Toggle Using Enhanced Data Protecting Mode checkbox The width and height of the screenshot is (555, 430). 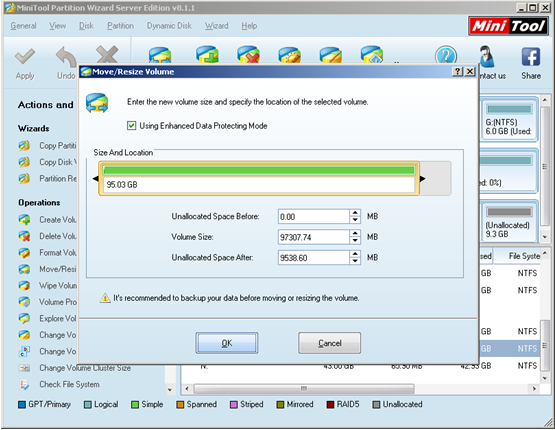pyautogui.click(x=131, y=126)
